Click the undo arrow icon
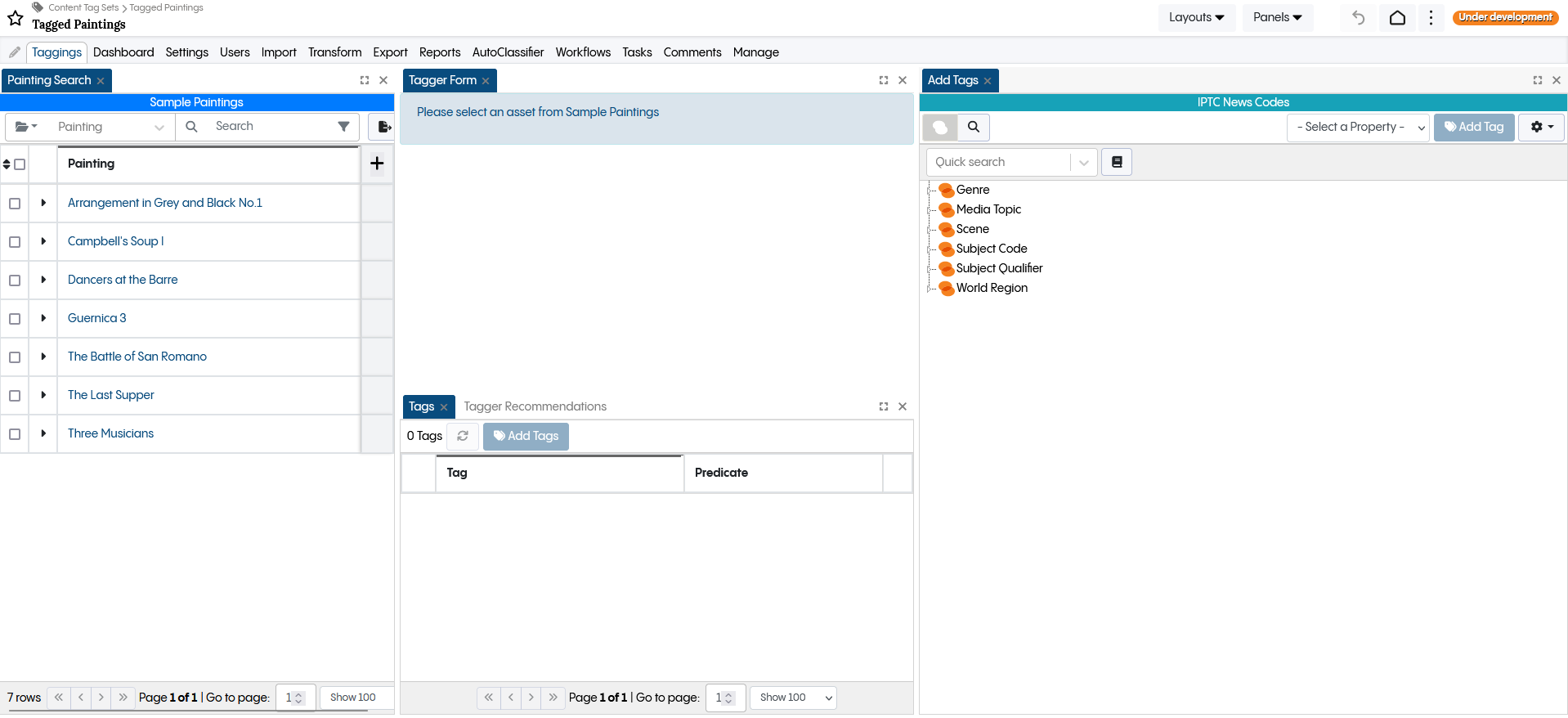This screenshot has width=1568, height=718. pos(1358,18)
